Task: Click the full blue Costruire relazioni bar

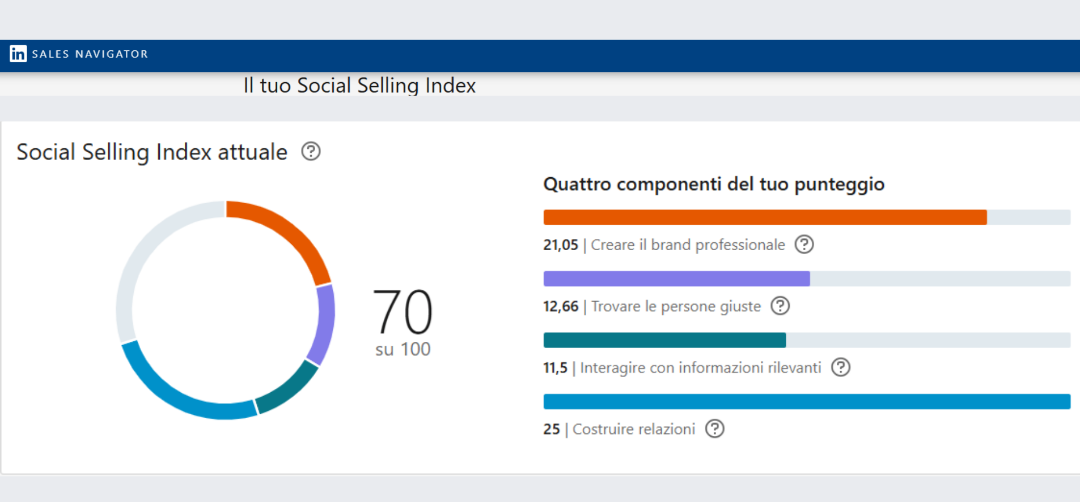Action: click(x=806, y=401)
